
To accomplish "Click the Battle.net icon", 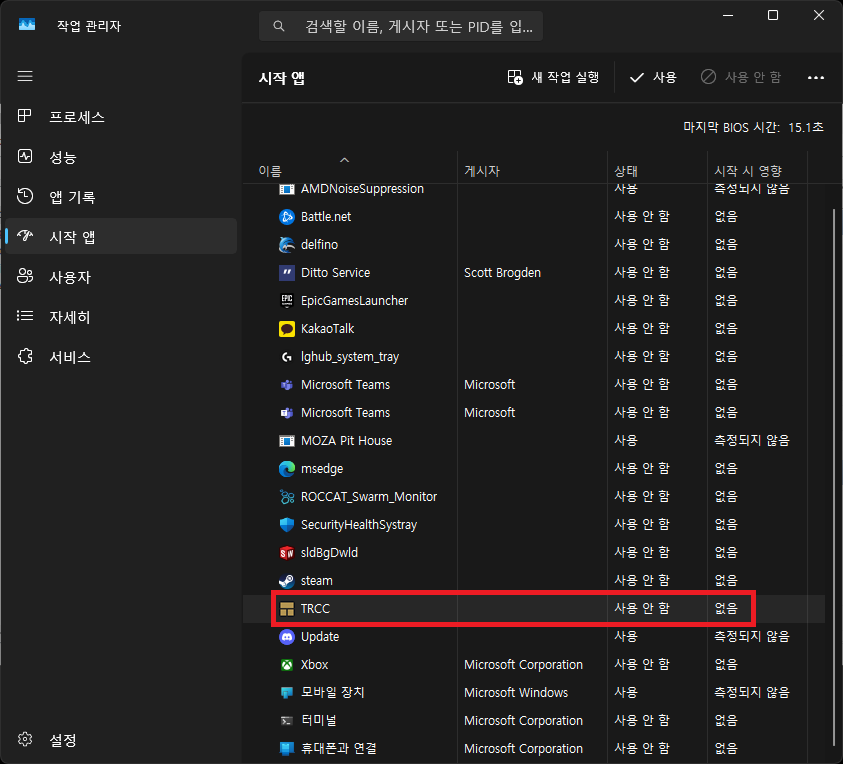I will pyautogui.click(x=287, y=217).
